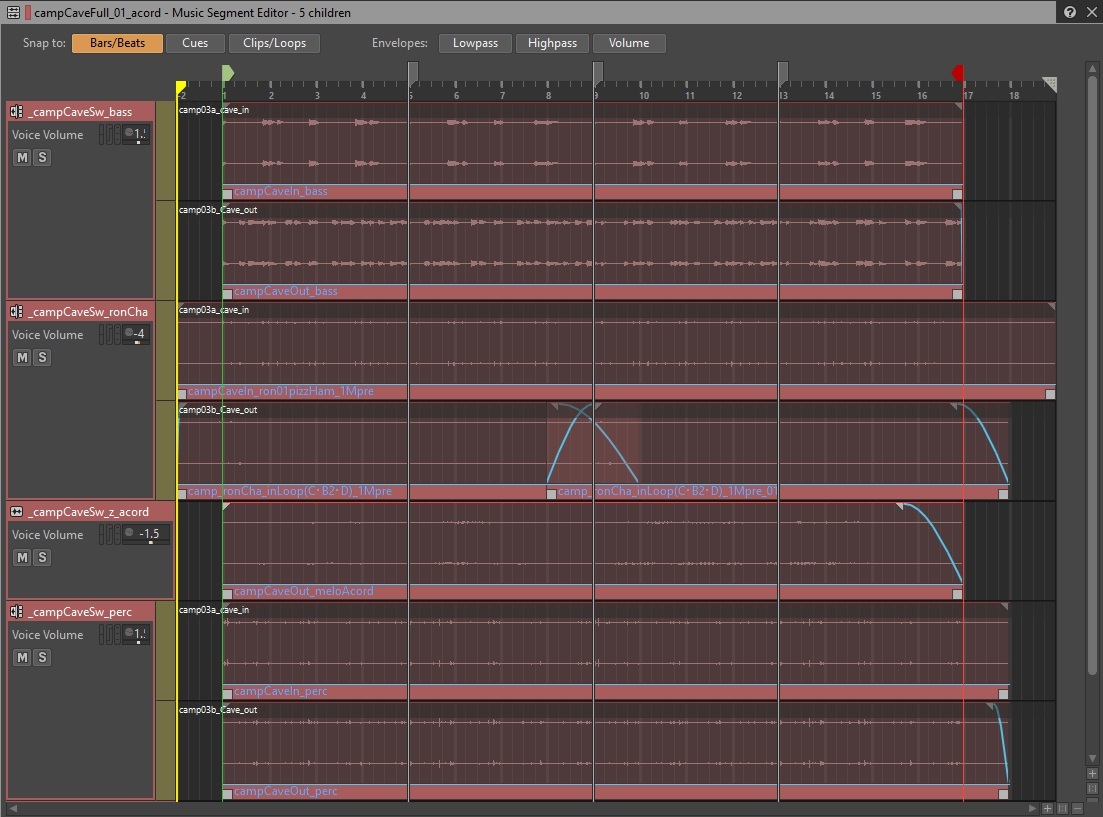Click the _campCaveSw_ronCha track type icon
Image resolution: width=1103 pixels, height=817 pixels.
tap(16, 311)
